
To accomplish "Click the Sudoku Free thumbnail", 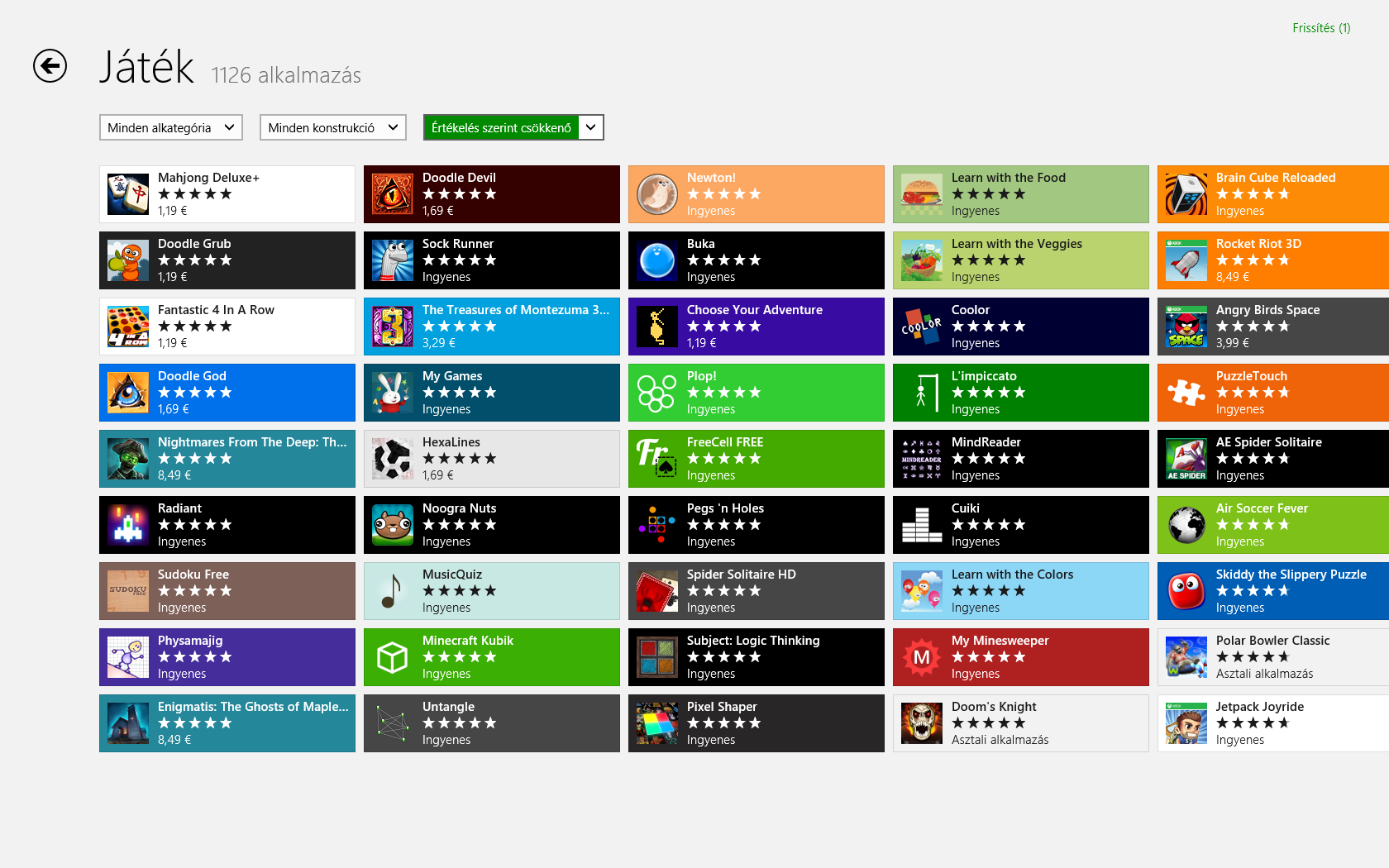I will coord(128,591).
